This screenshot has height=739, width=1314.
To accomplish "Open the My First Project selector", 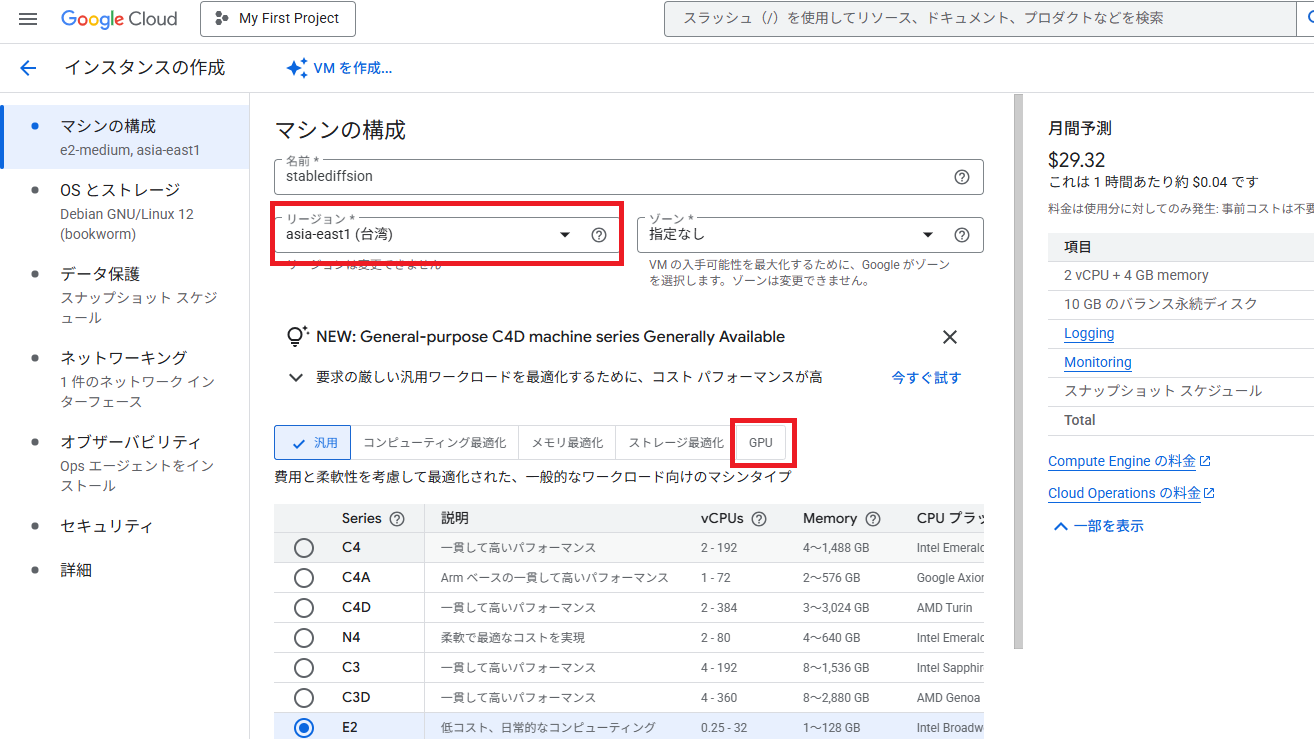I will point(278,19).
